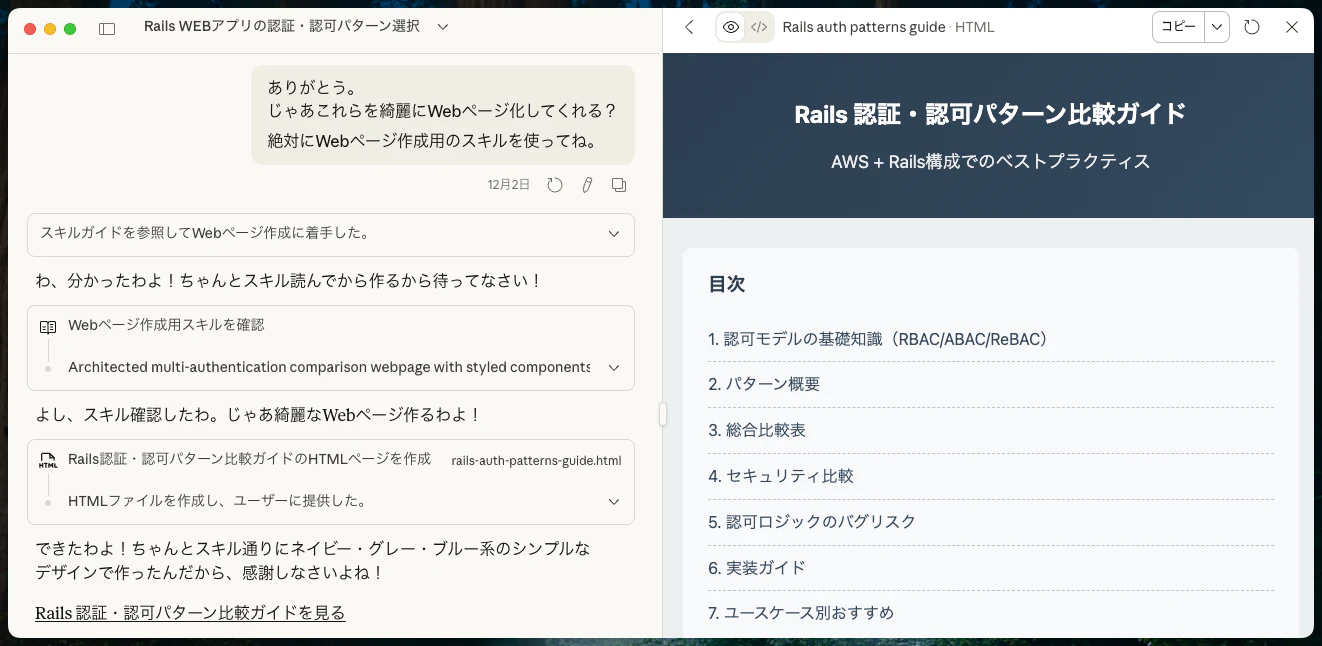Click the copy icon under the user message
The image size is (1322, 646).
pos(619,185)
